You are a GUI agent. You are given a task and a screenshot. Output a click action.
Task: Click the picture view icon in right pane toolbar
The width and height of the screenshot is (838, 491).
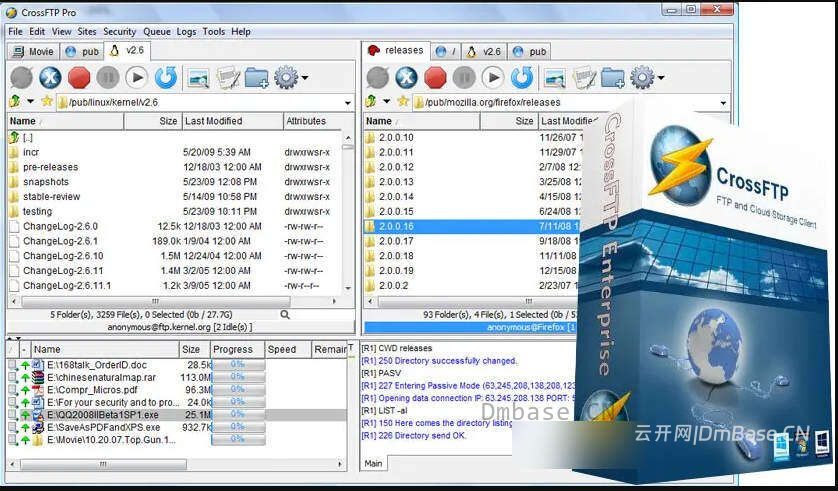[555, 79]
